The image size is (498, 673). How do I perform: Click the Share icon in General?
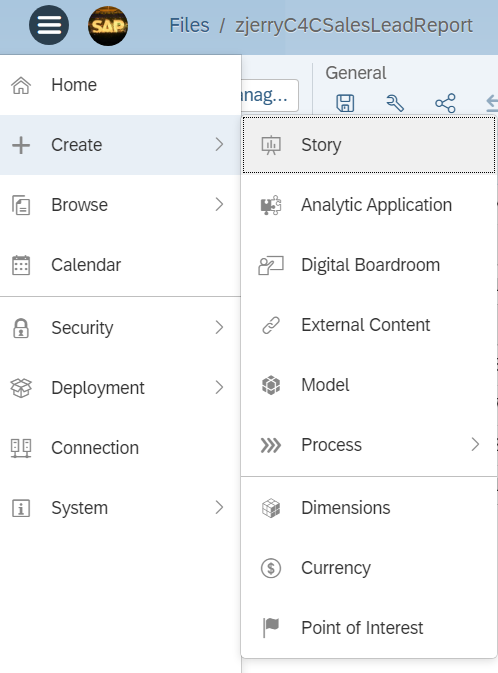click(x=445, y=103)
